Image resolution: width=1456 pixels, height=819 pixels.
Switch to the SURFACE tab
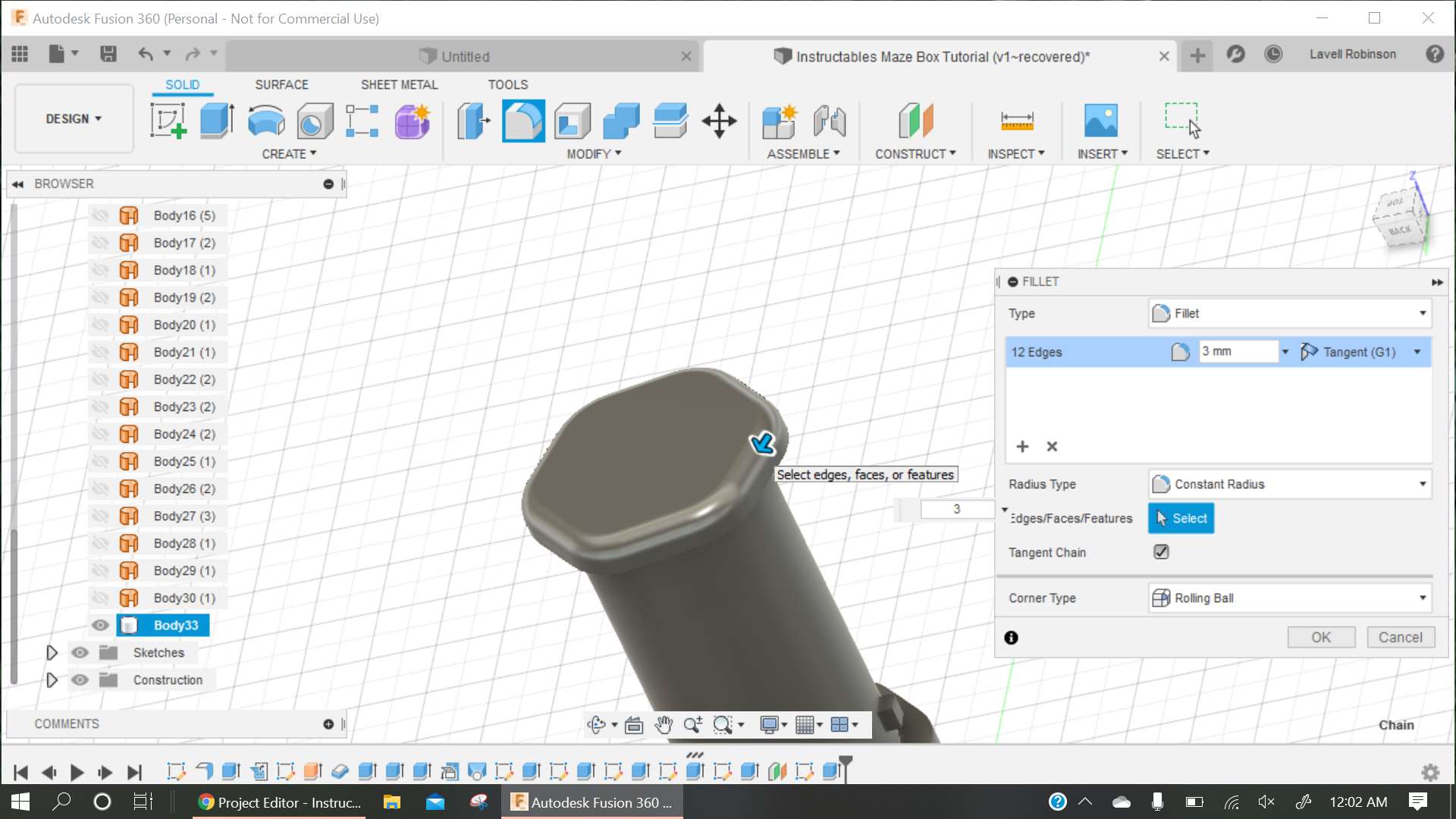pyautogui.click(x=281, y=85)
